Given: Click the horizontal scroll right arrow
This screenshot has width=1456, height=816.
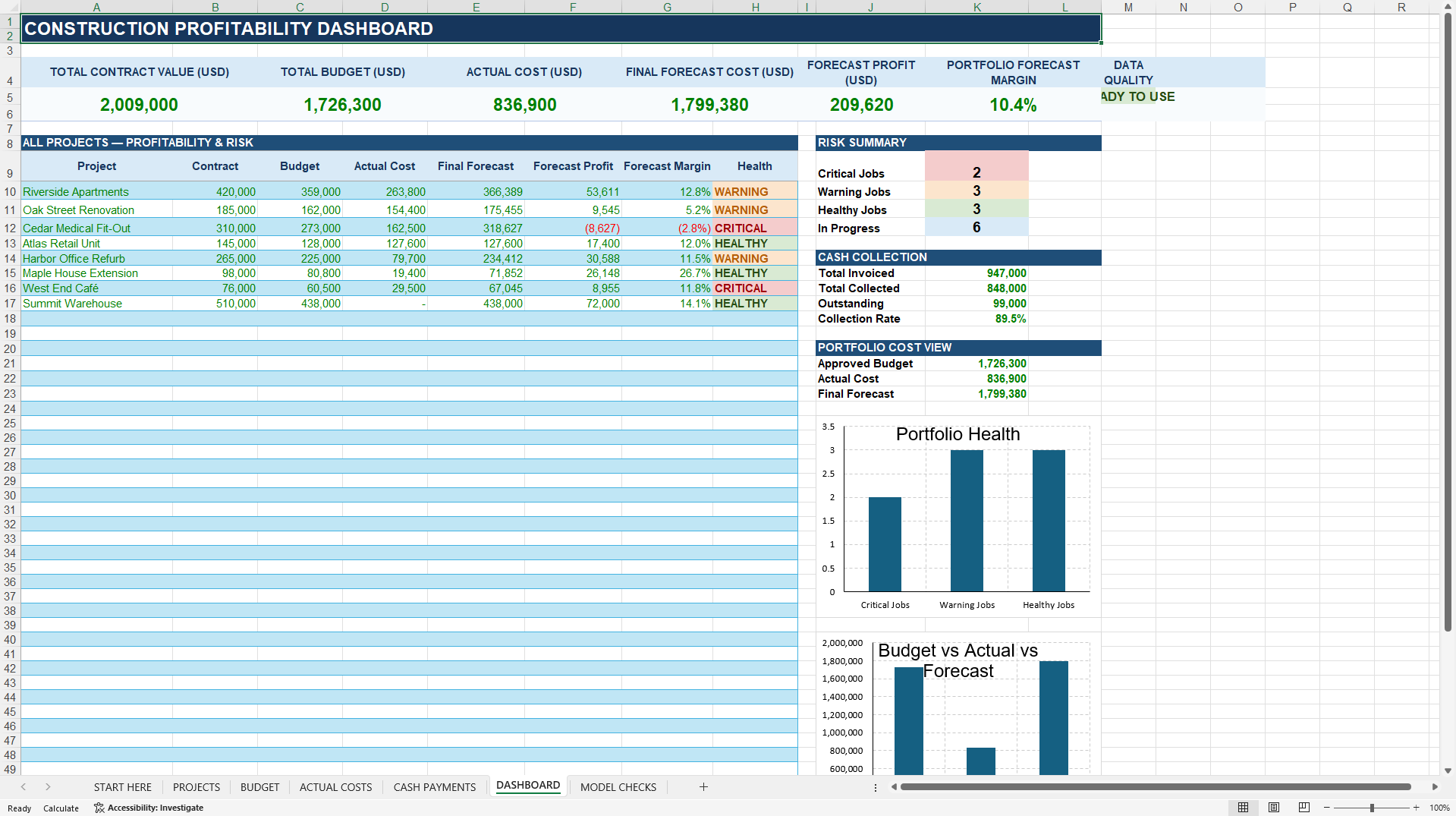Looking at the screenshot, I should pos(1435,787).
